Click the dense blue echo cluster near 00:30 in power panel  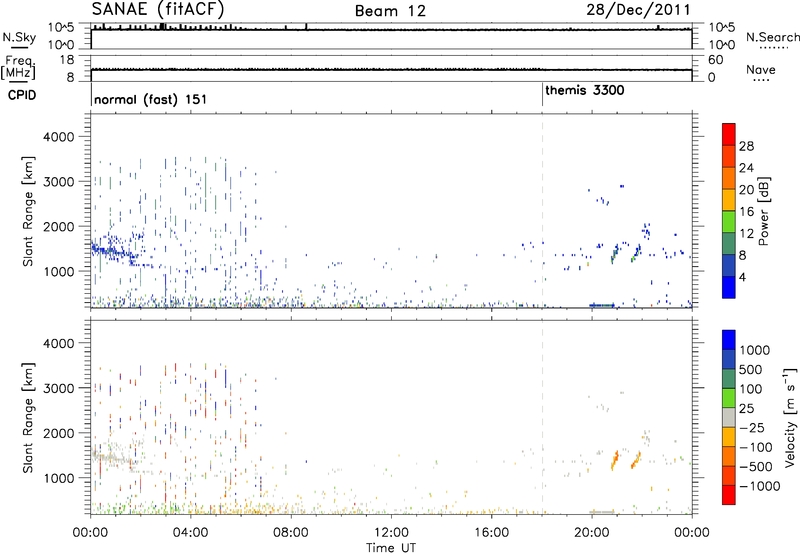click(x=110, y=250)
